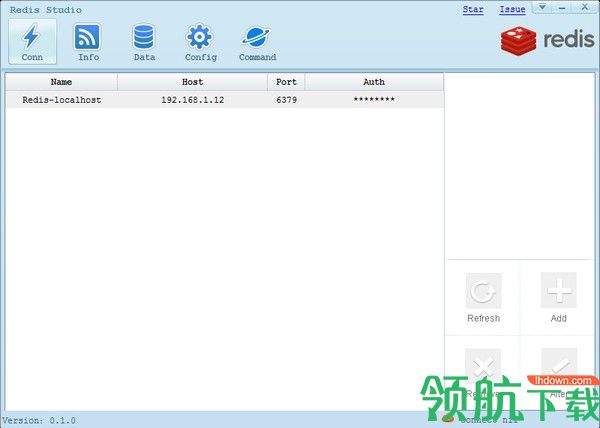
Task: Sort by the Name column header
Action: point(61,82)
